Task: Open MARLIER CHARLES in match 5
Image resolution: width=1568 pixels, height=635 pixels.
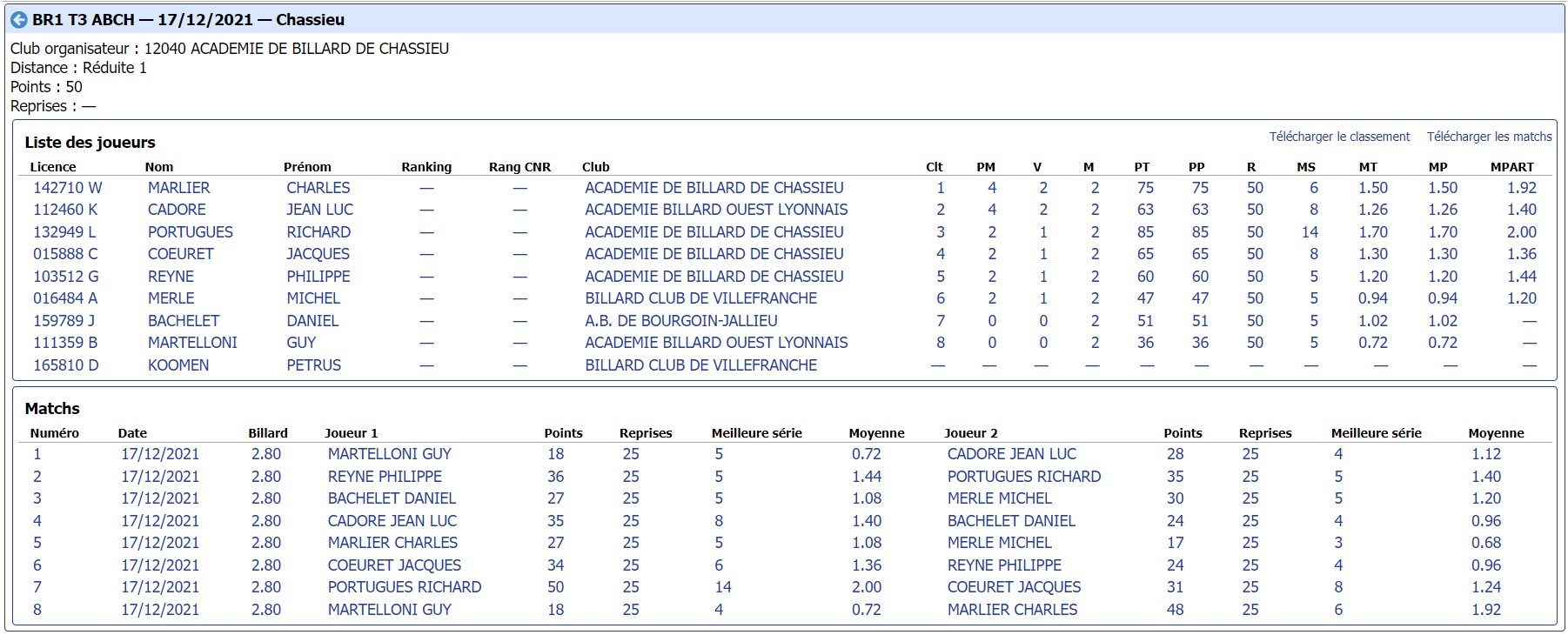Action: [x=392, y=543]
